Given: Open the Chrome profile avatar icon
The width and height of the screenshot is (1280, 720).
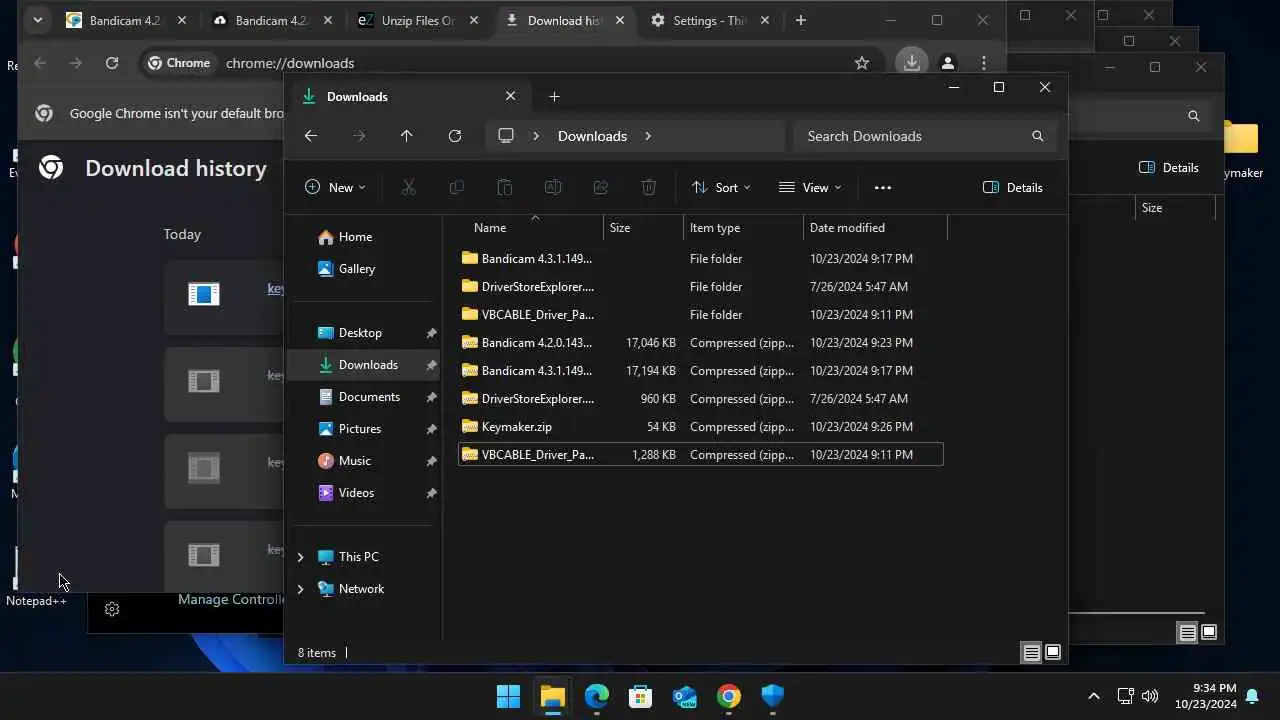Looking at the screenshot, I should click(x=948, y=63).
